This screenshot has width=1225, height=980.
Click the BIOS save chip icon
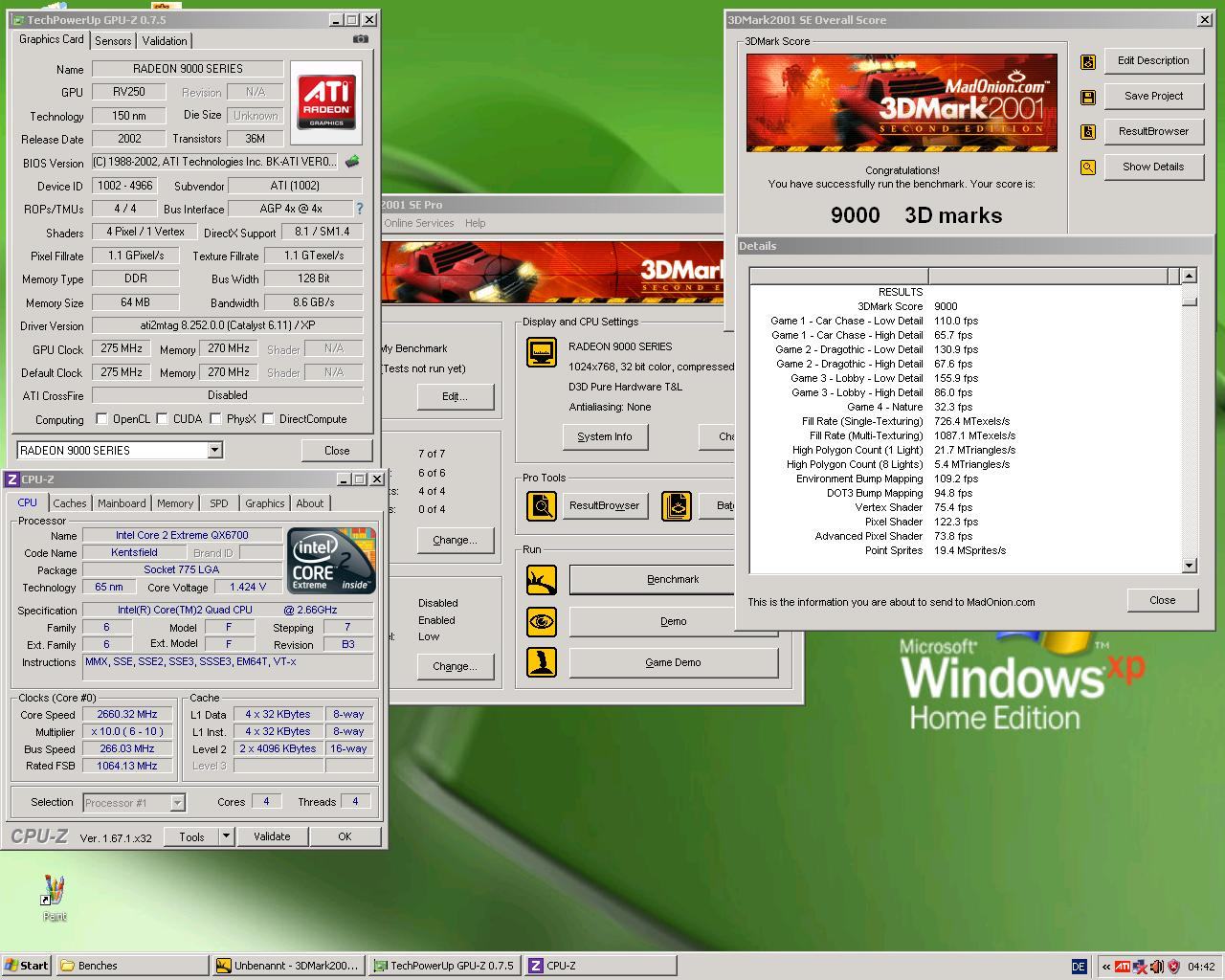[x=352, y=162]
